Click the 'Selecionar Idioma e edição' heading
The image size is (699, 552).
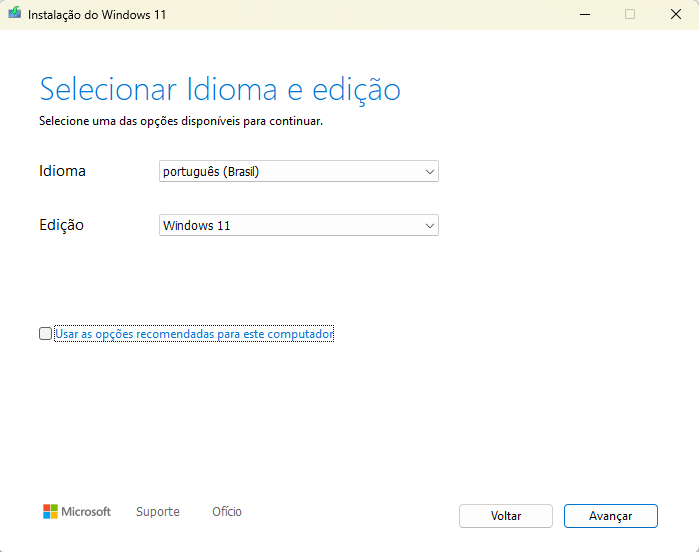[220, 89]
